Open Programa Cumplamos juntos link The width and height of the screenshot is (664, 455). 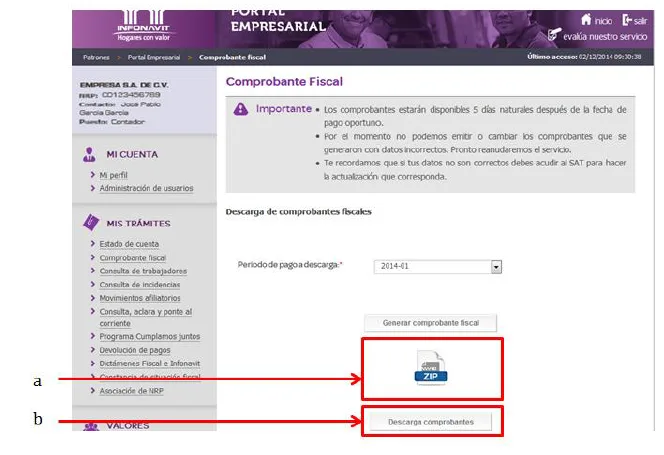point(150,336)
